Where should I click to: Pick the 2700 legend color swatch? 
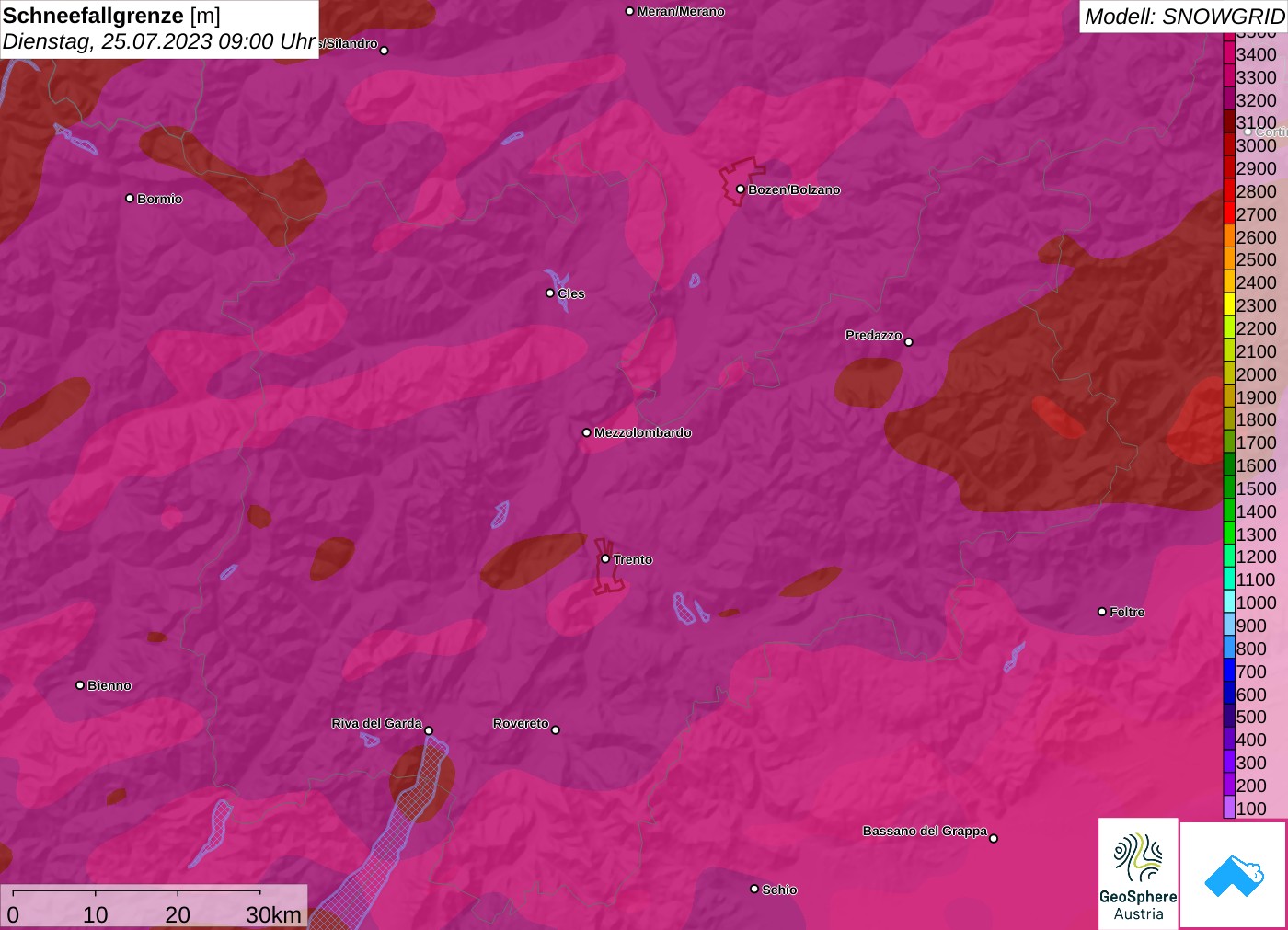coord(1229,214)
